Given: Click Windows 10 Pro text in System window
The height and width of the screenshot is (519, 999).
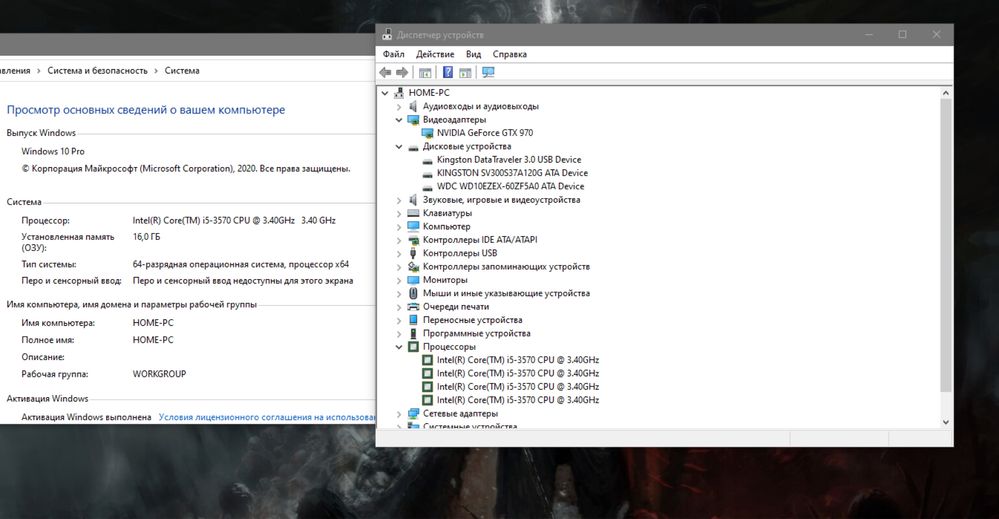Looking at the screenshot, I should pos(53,152).
